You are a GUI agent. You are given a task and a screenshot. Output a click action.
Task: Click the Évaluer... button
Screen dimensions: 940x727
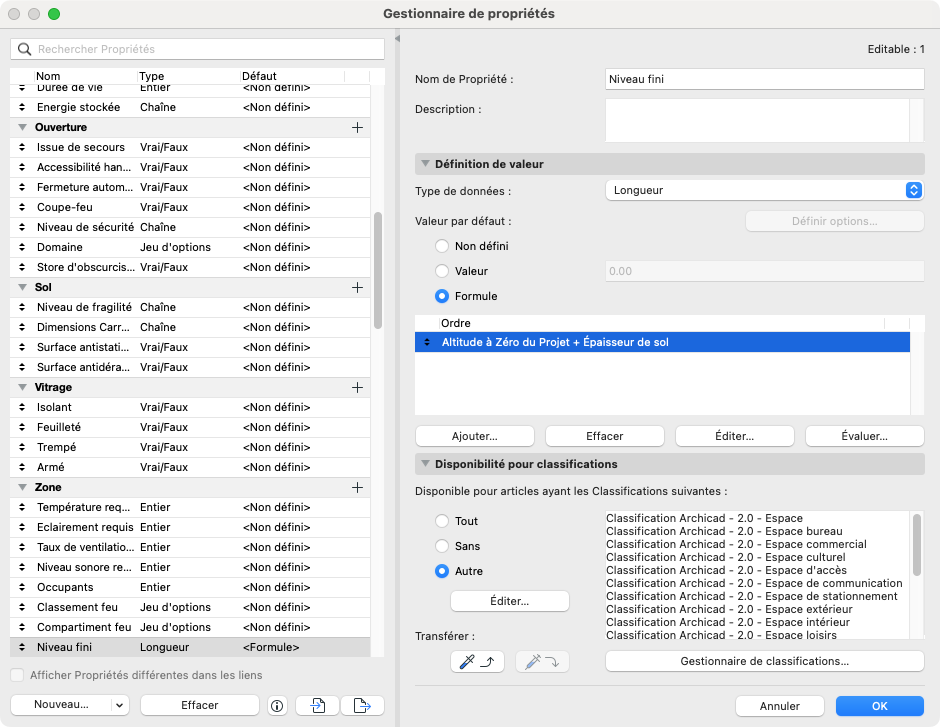(864, 436)
